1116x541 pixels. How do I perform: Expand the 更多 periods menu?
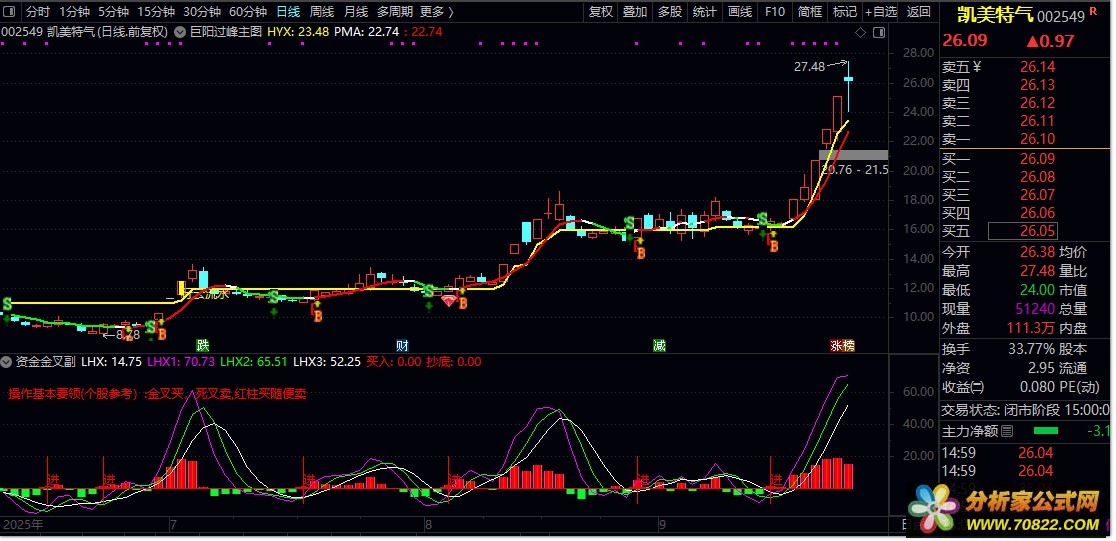(436, 11)
